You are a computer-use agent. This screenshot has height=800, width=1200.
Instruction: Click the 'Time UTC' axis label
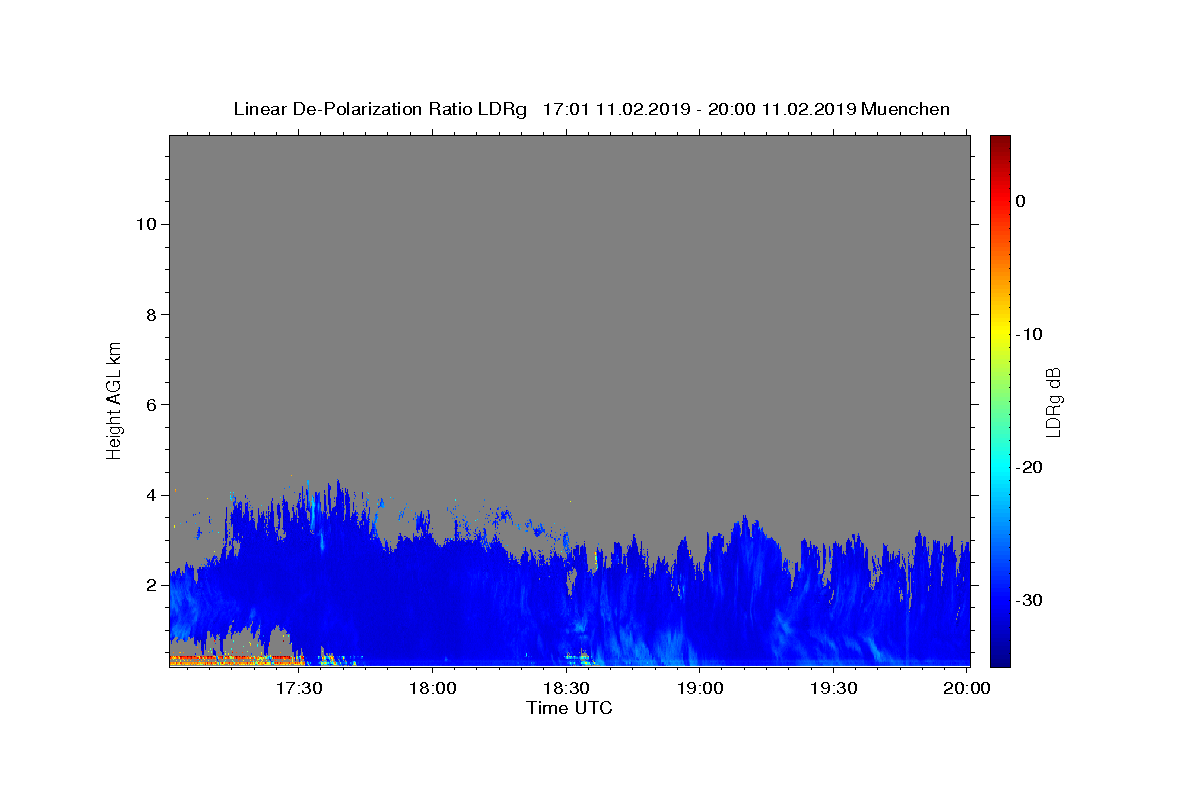569,708
